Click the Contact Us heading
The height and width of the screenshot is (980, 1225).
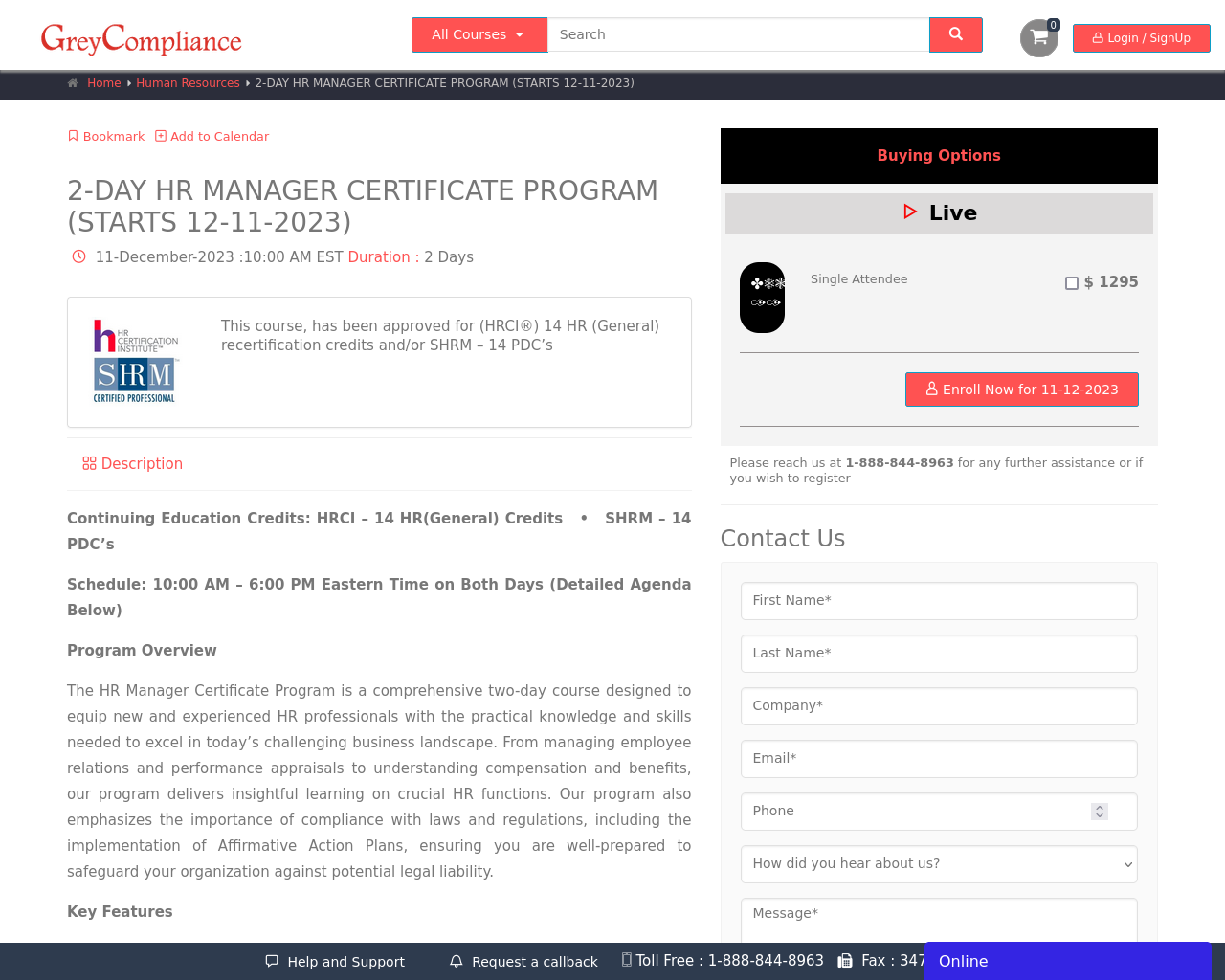(x=783, y=538)
